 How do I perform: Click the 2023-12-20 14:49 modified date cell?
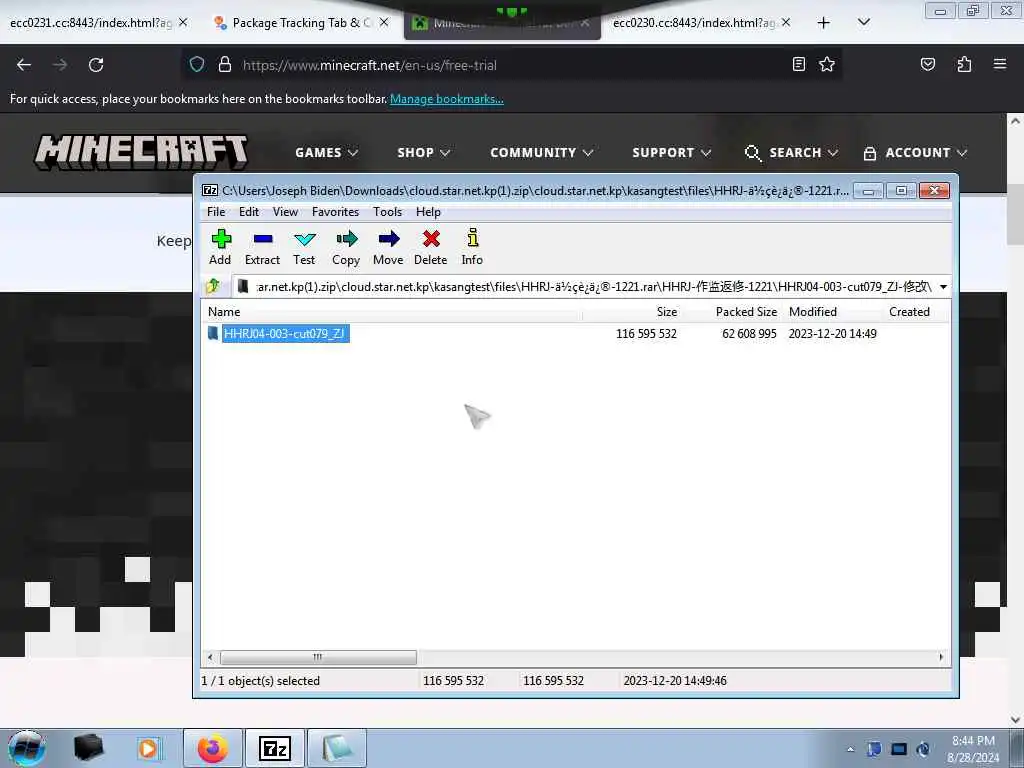tap(832, 334)
